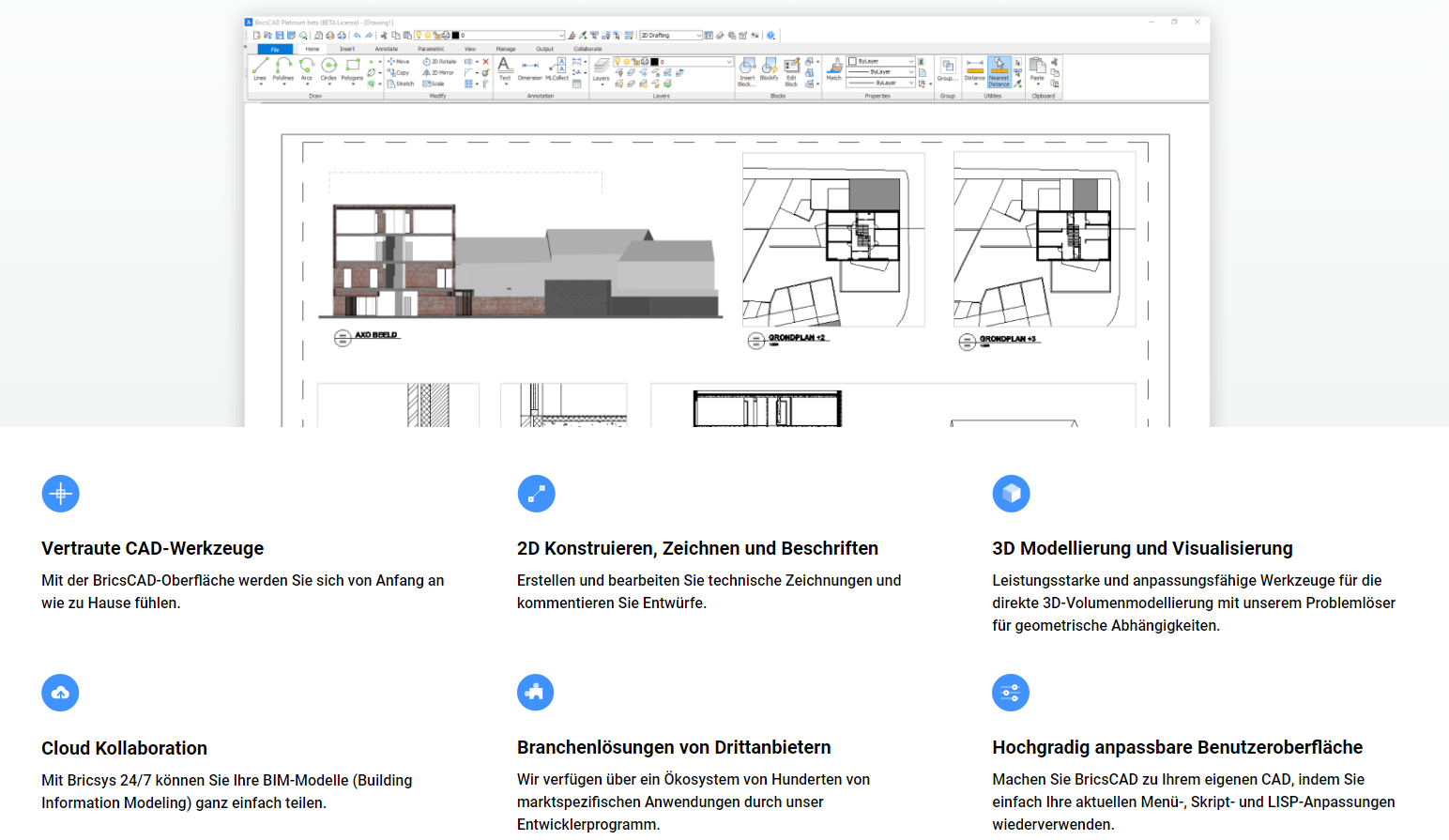Open the 2D Drafting workspace dropdown
Image resolution: width=1449 pixels, height=840 pixels.
point(671,36)
